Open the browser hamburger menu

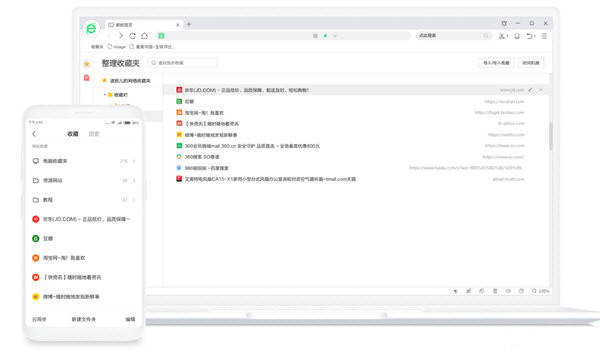click(544, 36)
